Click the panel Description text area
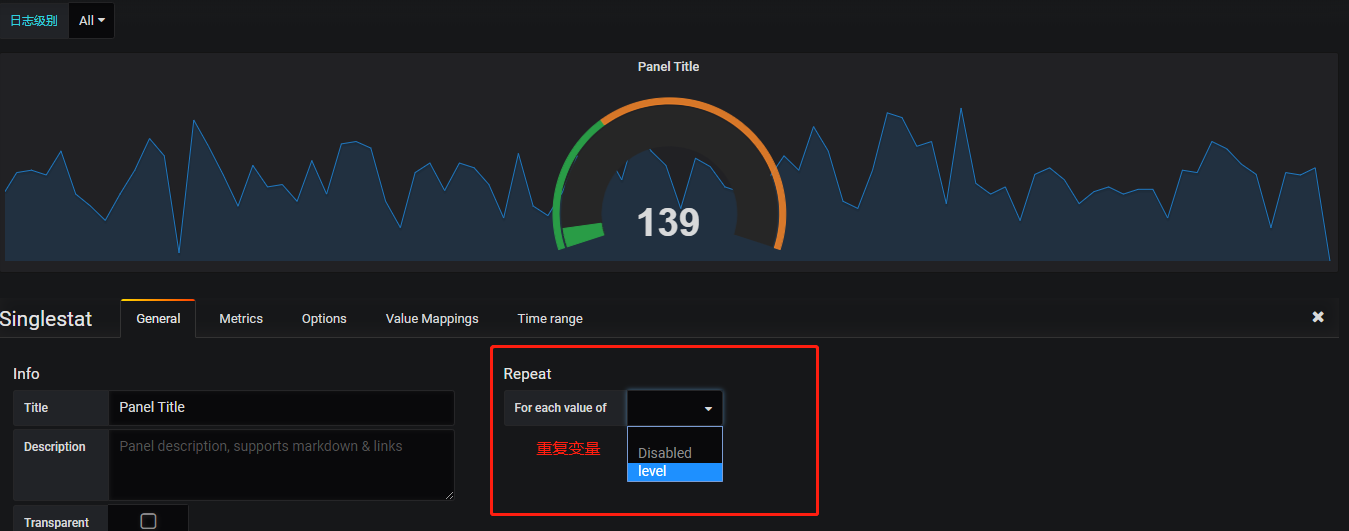Image resolution: width=1349 pixels, height=531 pixels. pos(281,465)
